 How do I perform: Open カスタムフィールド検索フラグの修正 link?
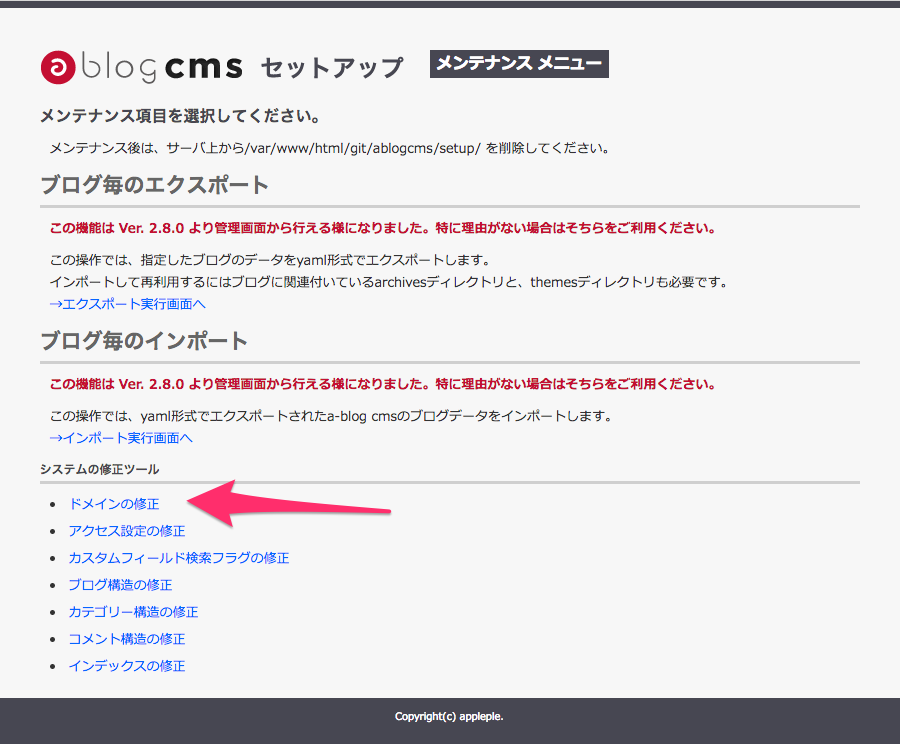click(178, 558)
